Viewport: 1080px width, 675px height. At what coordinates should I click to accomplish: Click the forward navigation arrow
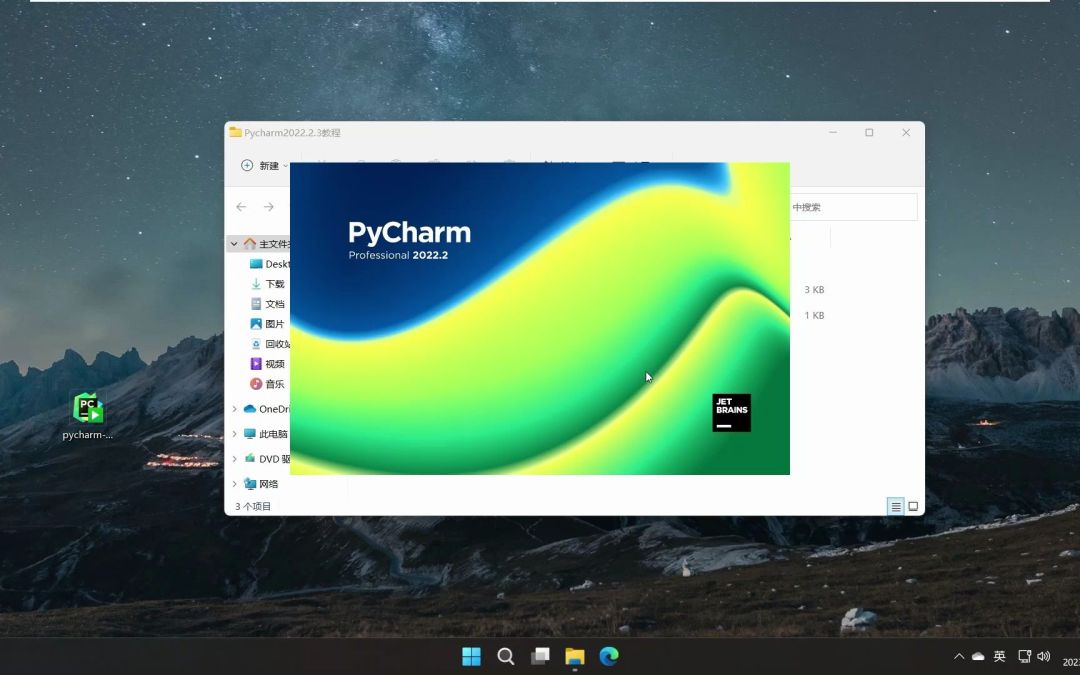pyautogui.click(x=267, y=206)
